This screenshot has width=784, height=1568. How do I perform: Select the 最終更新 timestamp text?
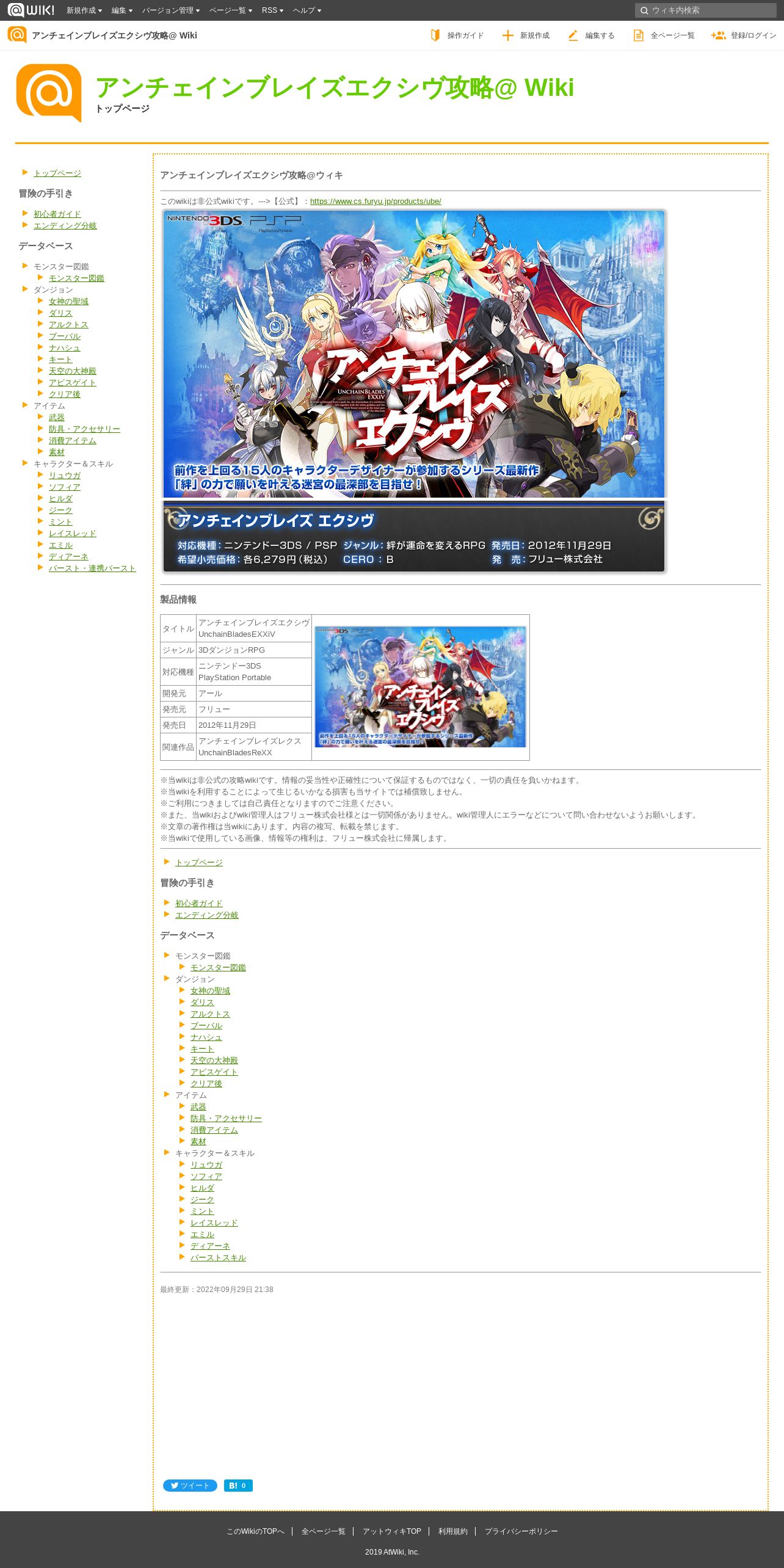[217, 1290]
